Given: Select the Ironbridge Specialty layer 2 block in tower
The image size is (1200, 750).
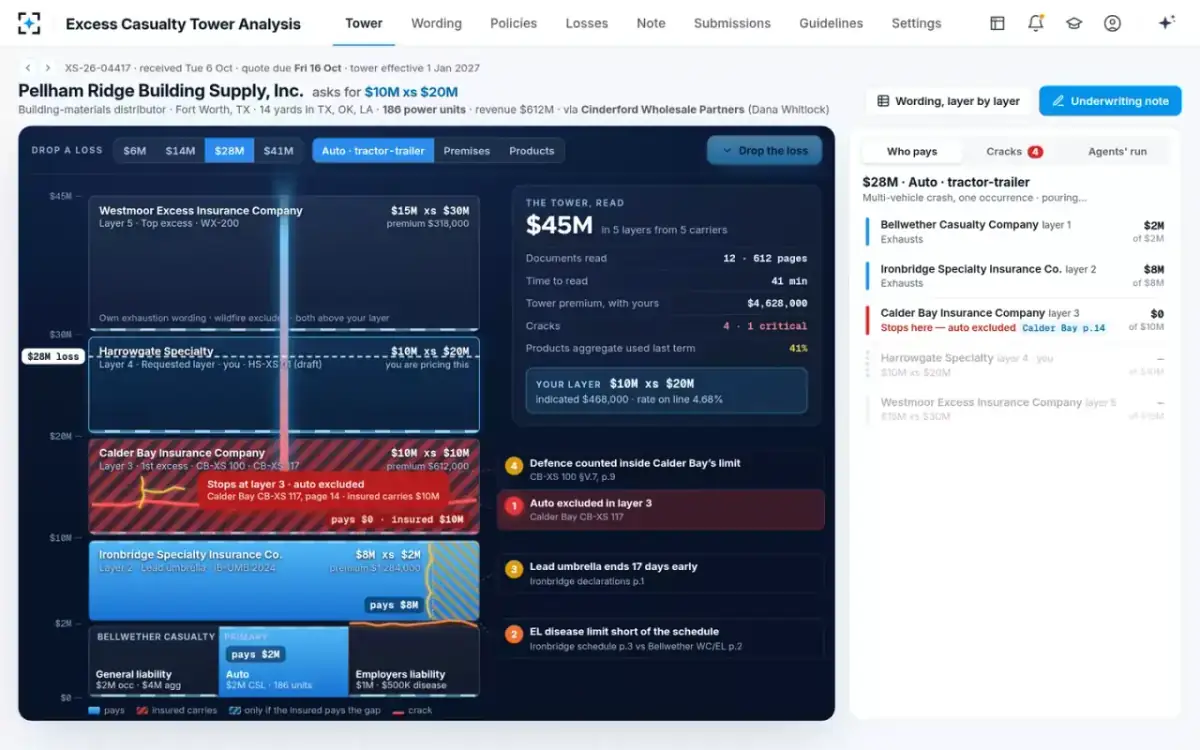Looking at the screenshot, I should (x=284, y=581).
